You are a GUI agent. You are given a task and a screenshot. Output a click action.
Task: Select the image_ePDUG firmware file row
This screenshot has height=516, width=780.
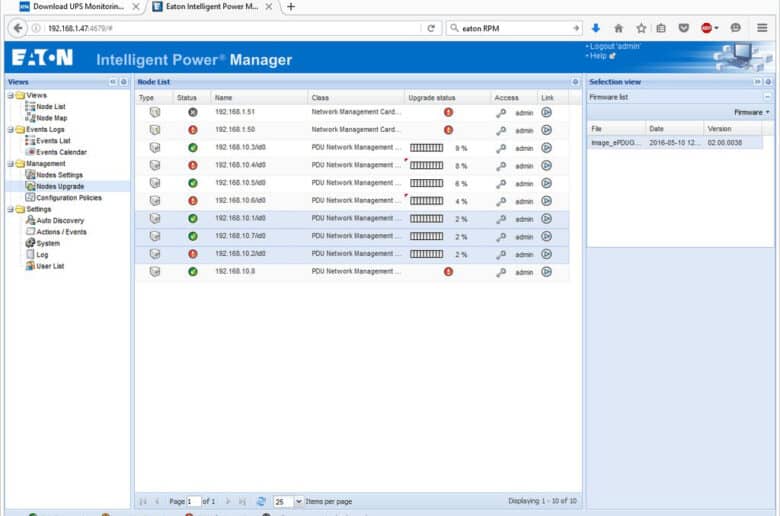point(675,143)
